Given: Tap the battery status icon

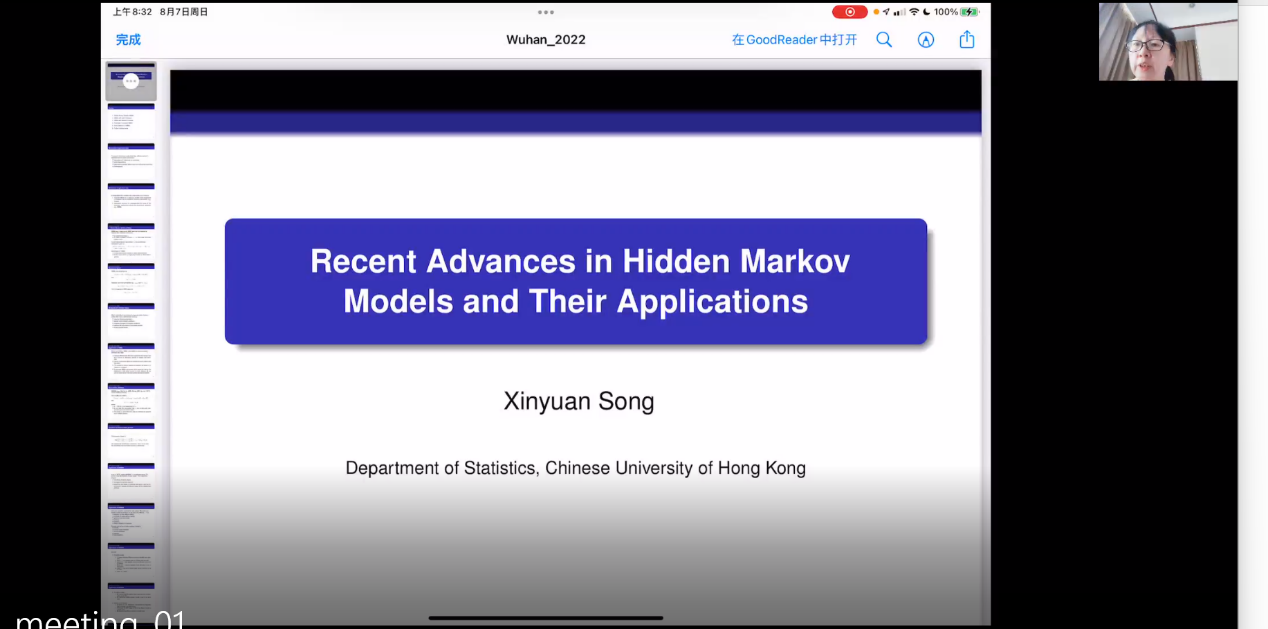Looking at the screenshot, I should click(970, 12).
